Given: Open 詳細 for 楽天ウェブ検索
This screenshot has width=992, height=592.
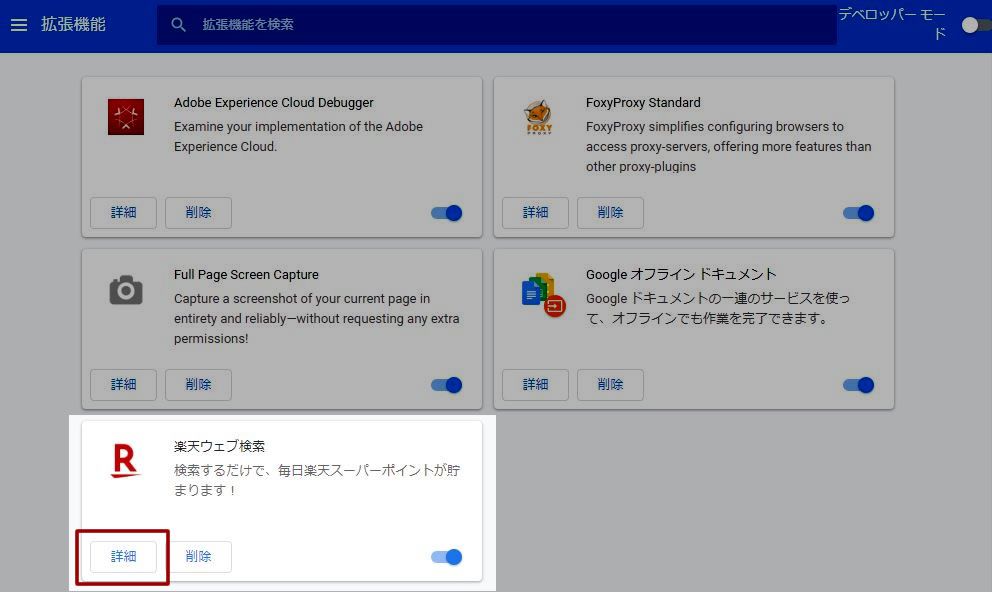Looking at the screenshot, I should tap(123, 557).
